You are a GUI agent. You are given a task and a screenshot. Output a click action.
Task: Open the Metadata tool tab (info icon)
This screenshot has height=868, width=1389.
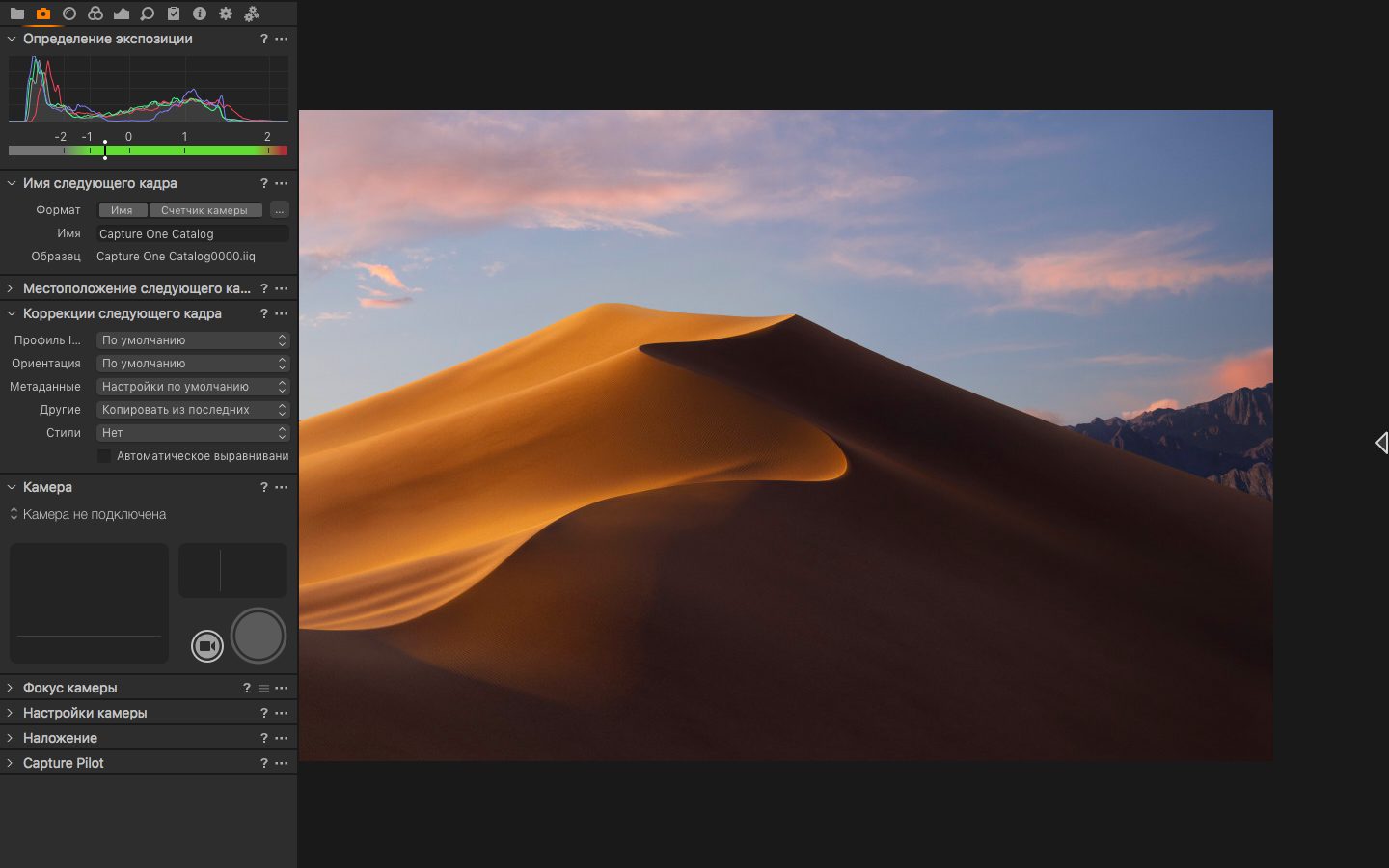(200, 14)
